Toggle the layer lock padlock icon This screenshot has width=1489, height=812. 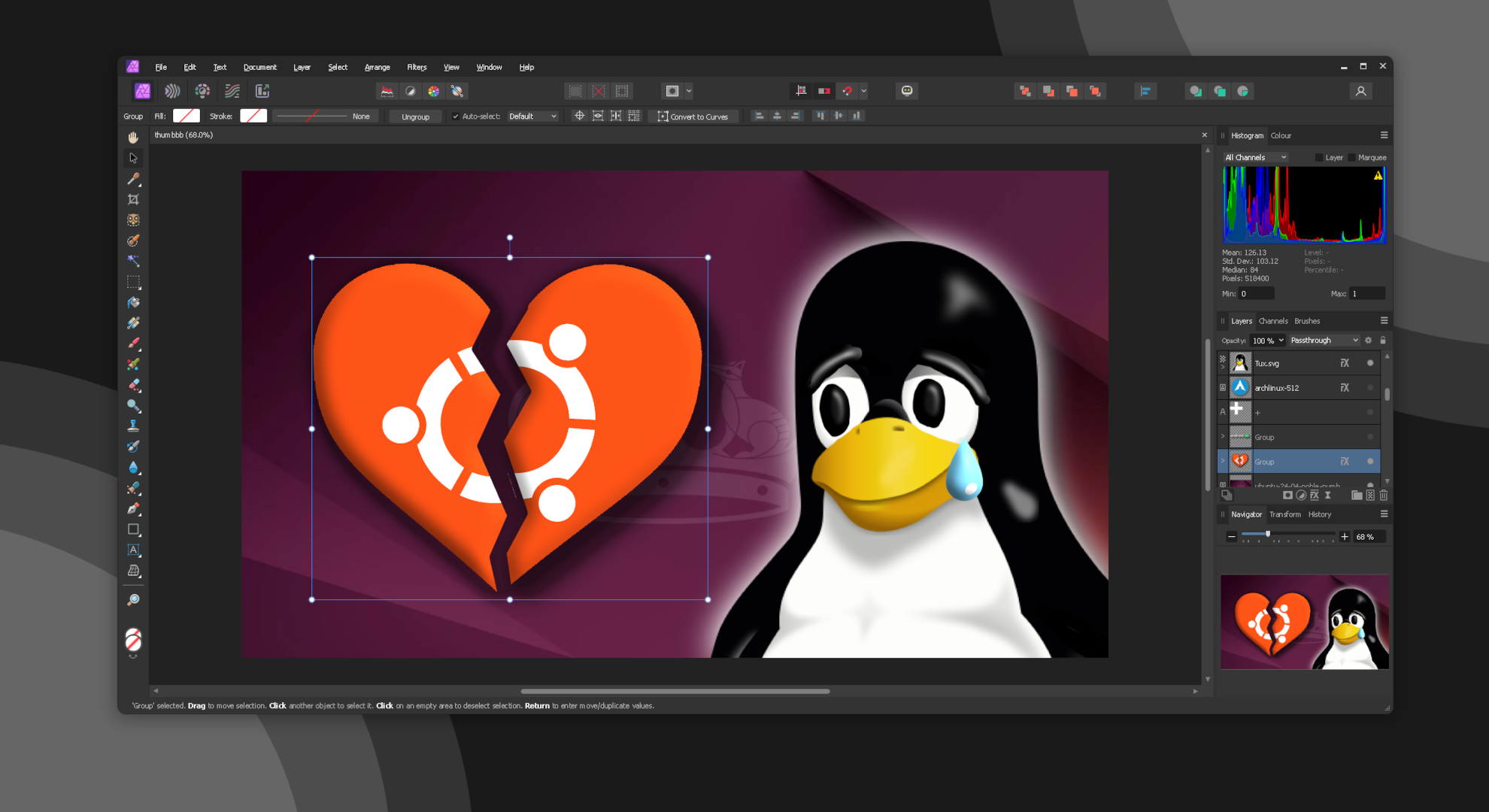pyautogui.click(x=1383, y=341)
